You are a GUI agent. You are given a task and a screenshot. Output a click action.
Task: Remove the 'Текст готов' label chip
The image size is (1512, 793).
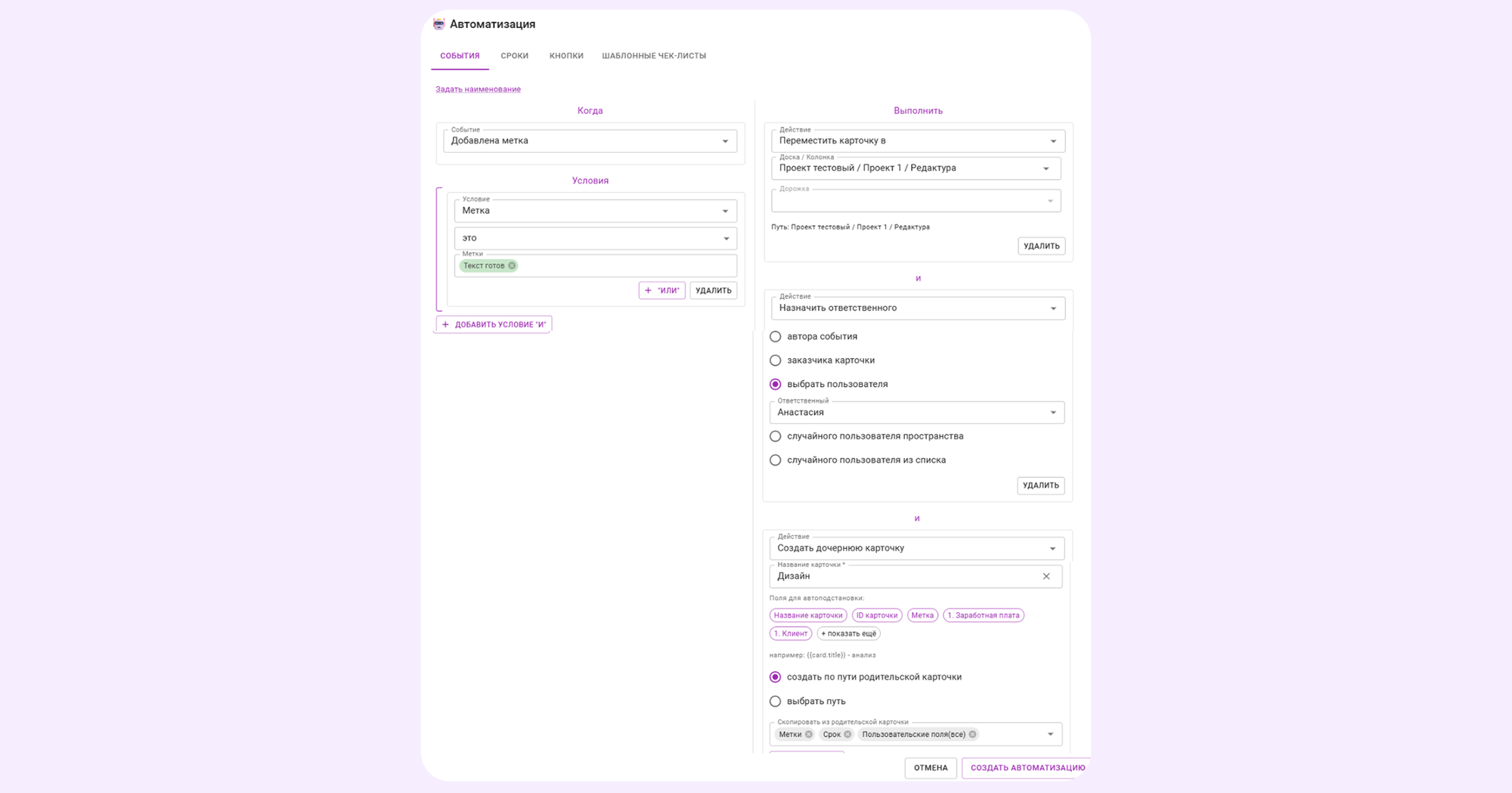(x=512, y=266)
